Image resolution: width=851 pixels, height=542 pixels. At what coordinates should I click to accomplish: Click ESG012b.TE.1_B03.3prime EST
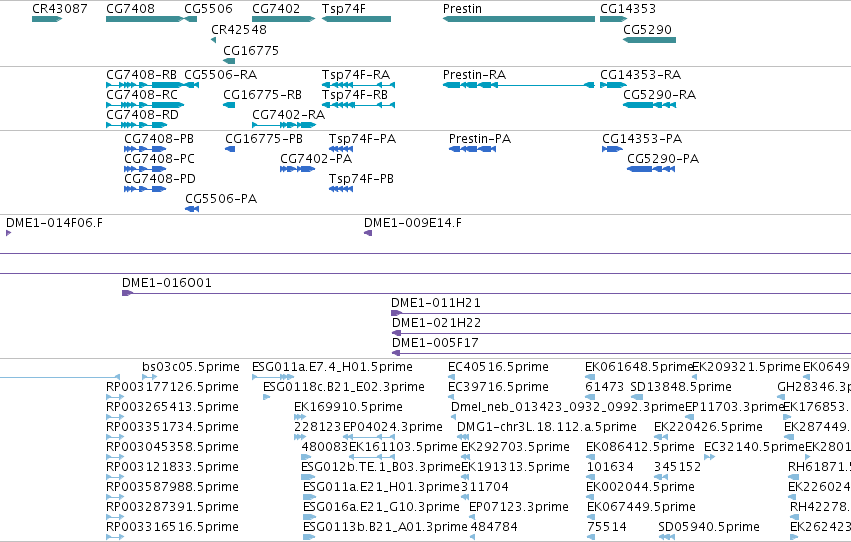(x=308, y=477)
